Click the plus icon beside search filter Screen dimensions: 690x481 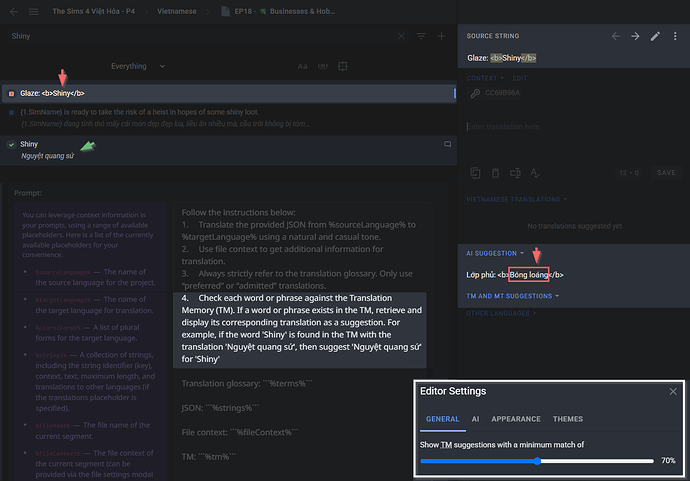pyautogui.click(x=441, y=36)
